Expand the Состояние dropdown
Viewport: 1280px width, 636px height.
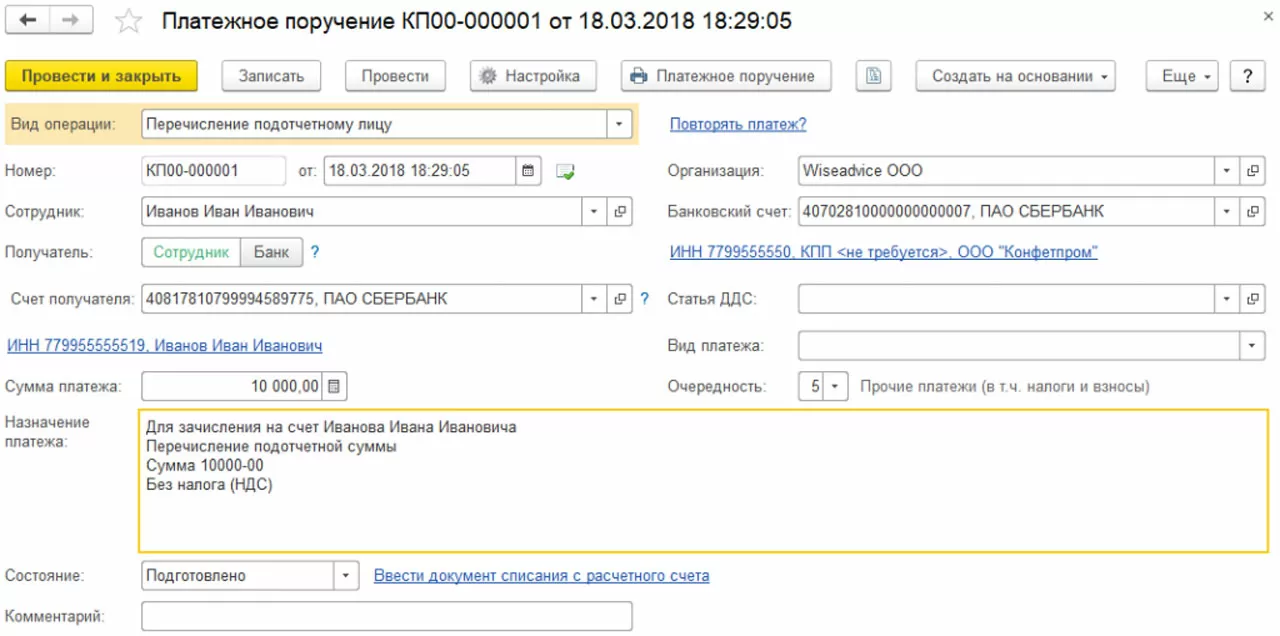(346, 576)
